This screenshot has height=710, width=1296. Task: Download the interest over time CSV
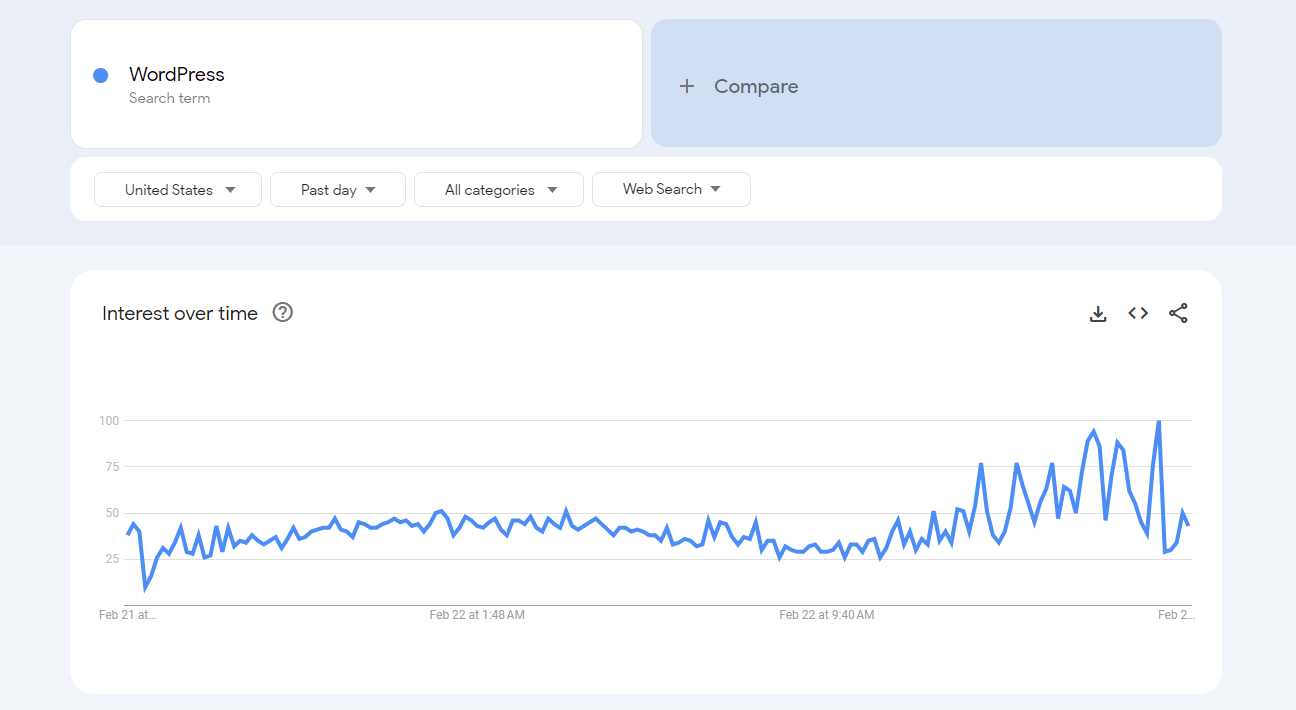pos(1098,314)
